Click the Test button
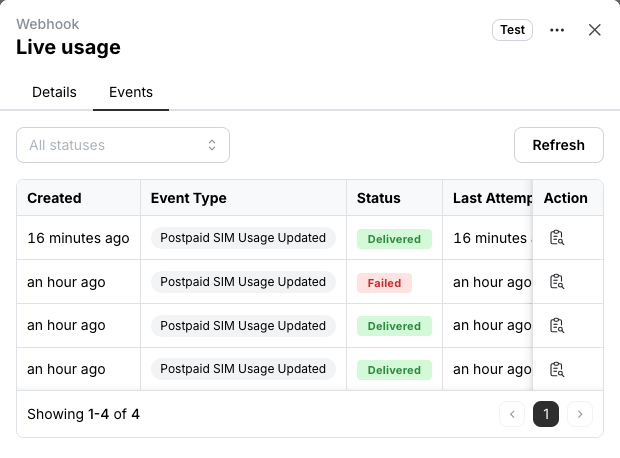The width and height of the screenshot is (620, 458). [x=512, y=30]
